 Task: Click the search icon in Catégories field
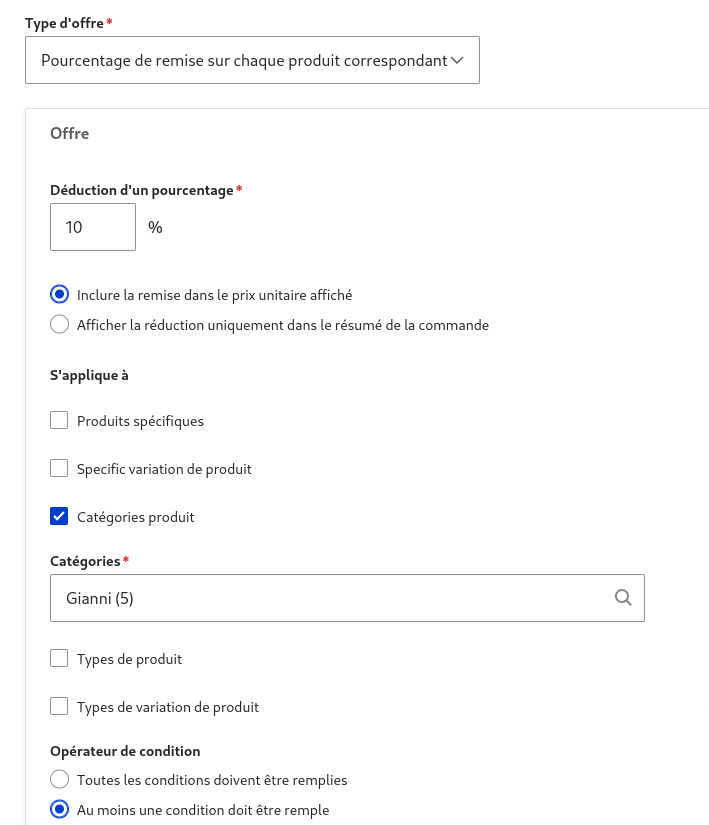[623, 598]
